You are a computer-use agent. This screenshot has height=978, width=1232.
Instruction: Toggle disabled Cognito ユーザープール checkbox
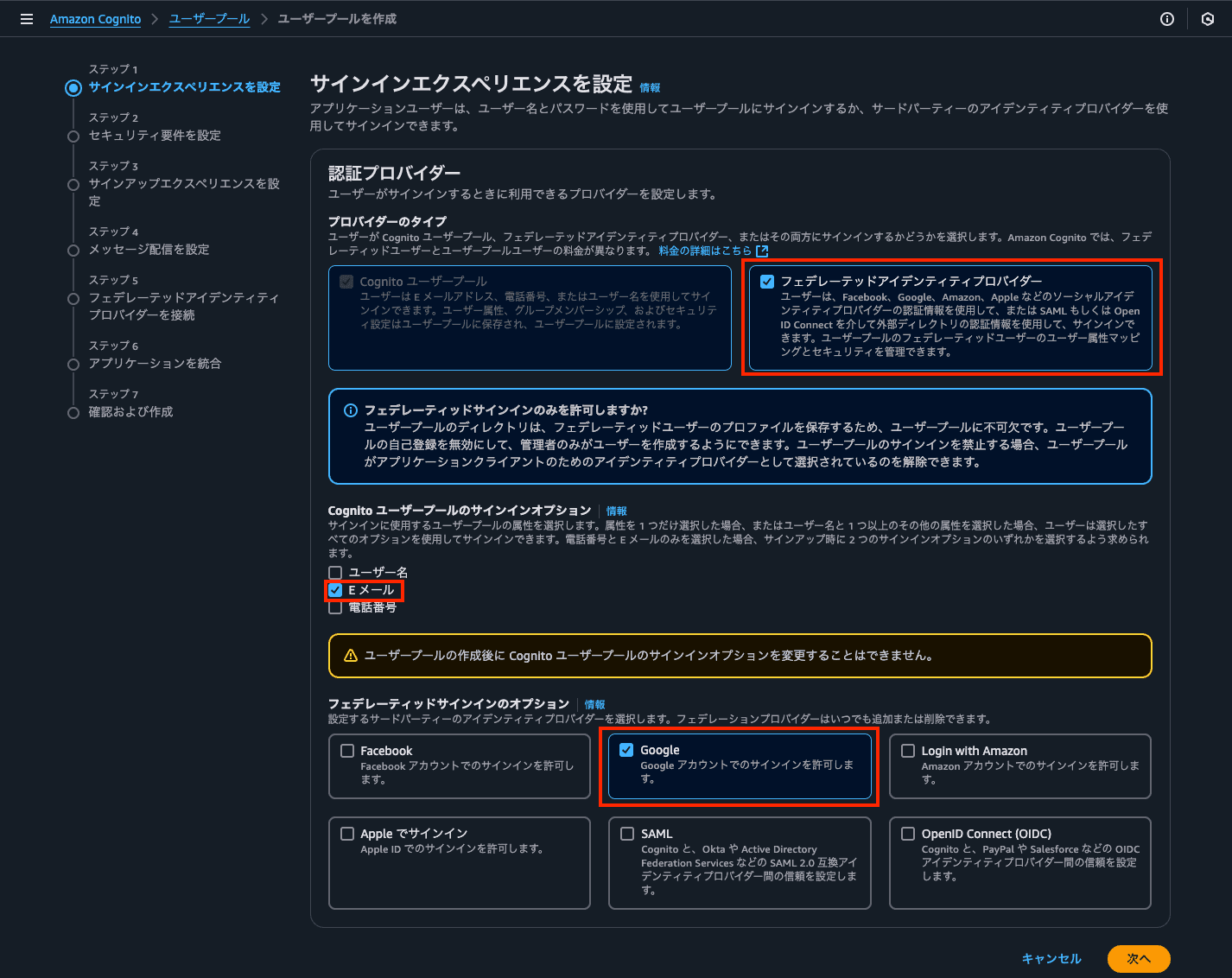pos(346,282)
